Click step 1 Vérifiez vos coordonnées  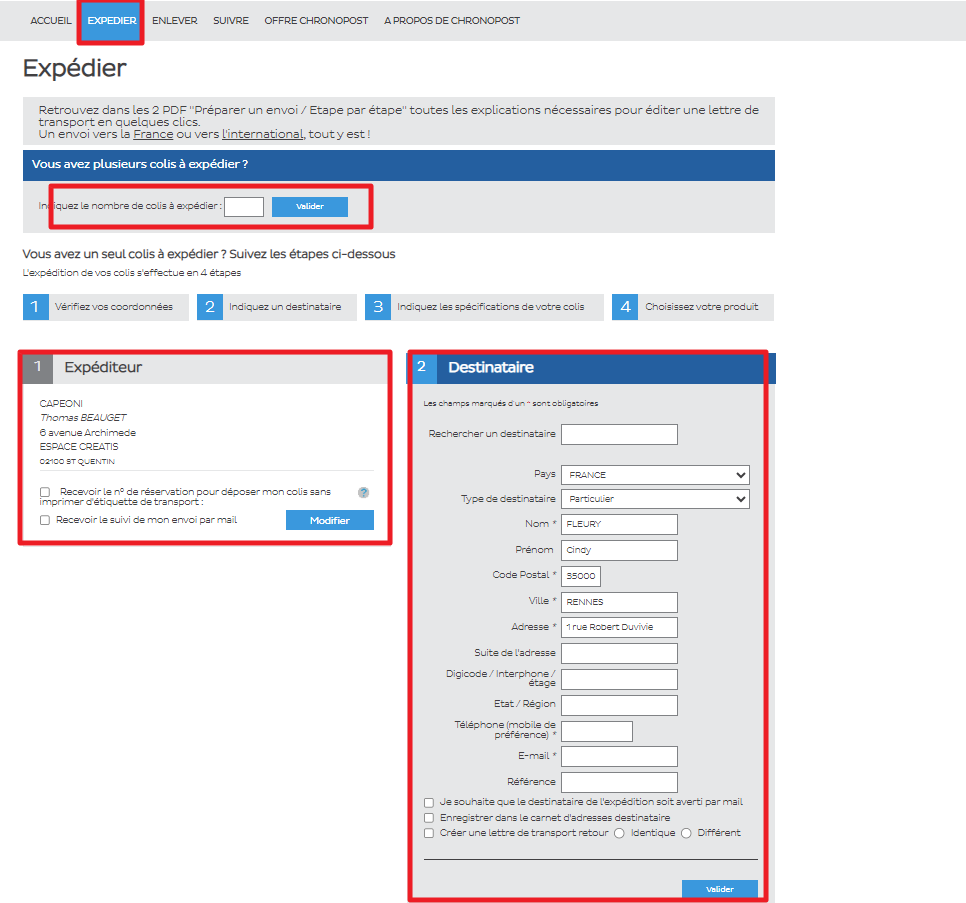coord(106,307)
